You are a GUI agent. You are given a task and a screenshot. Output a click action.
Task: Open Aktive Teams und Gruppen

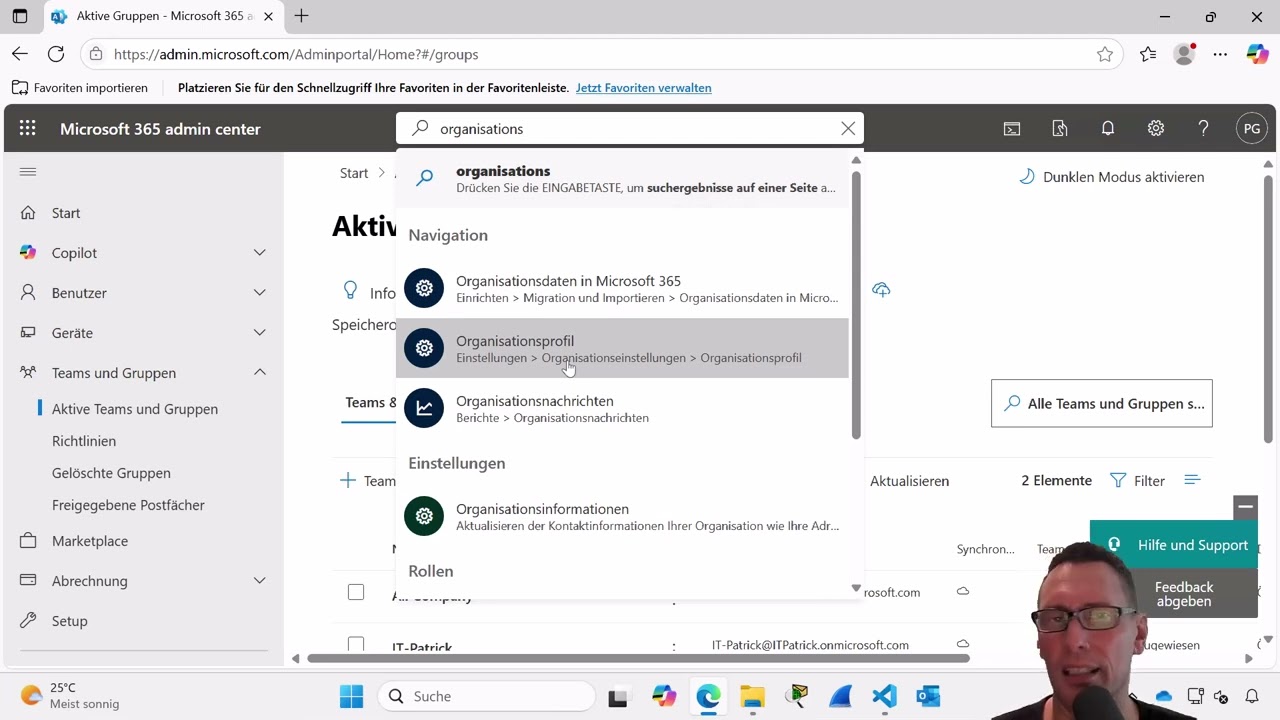[135, 409]
